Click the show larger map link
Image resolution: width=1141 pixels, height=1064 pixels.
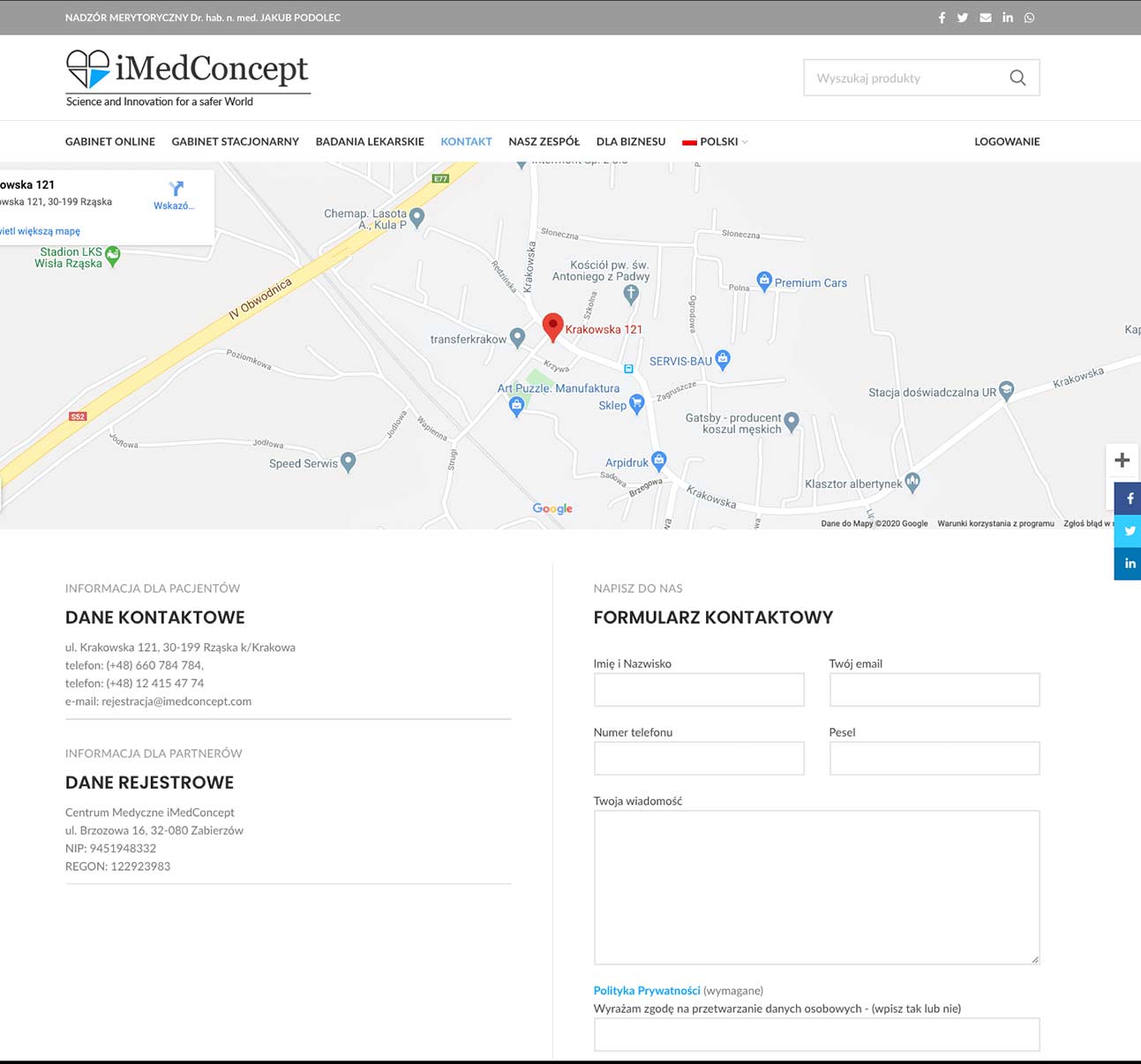40,231
